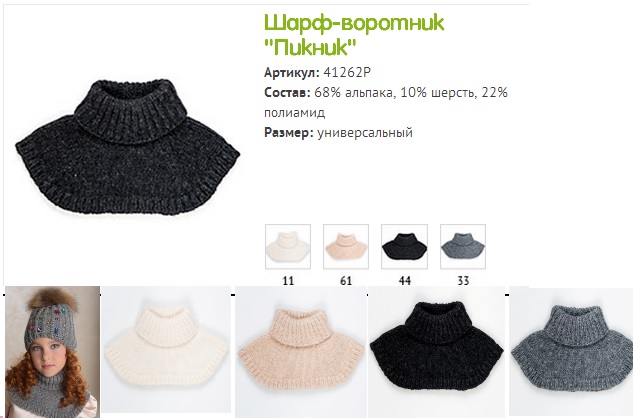Click the Состав composition text line
Viewport: 633px width, 418px height.
pos(386,102)
